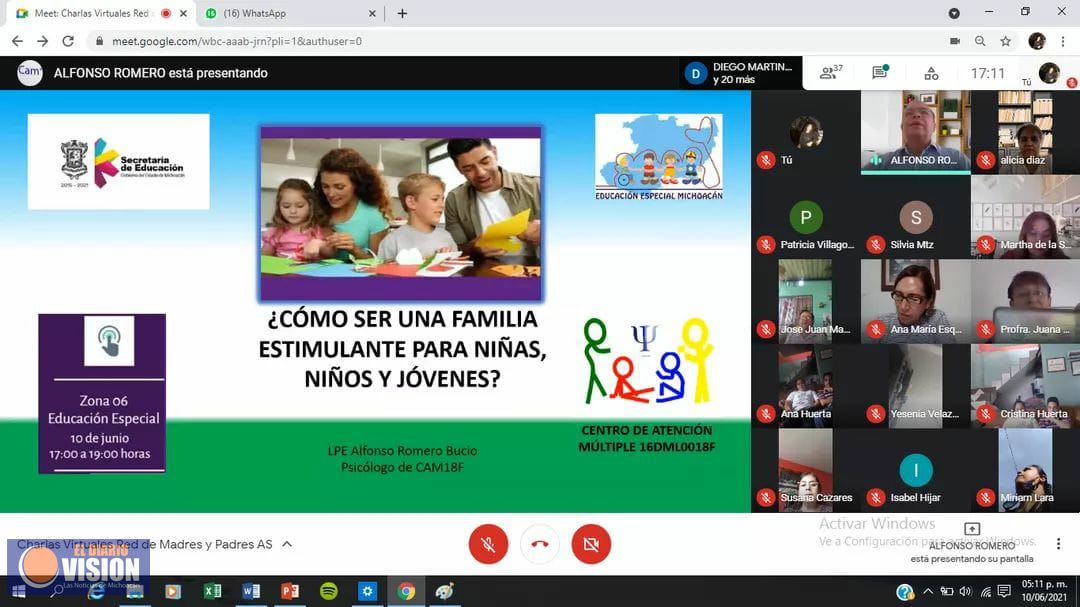Open Paint app in taskbar

click(444, 591)
